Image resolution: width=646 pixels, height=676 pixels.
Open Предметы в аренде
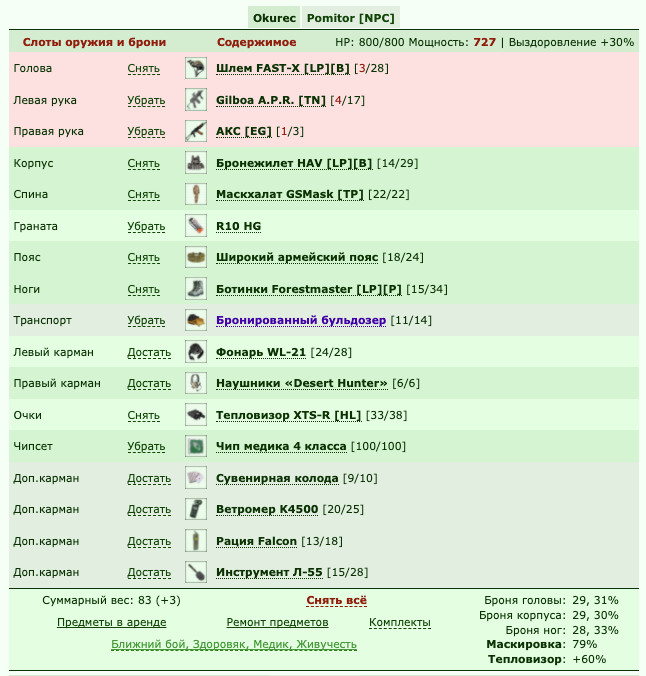click(x=112, y=623)
